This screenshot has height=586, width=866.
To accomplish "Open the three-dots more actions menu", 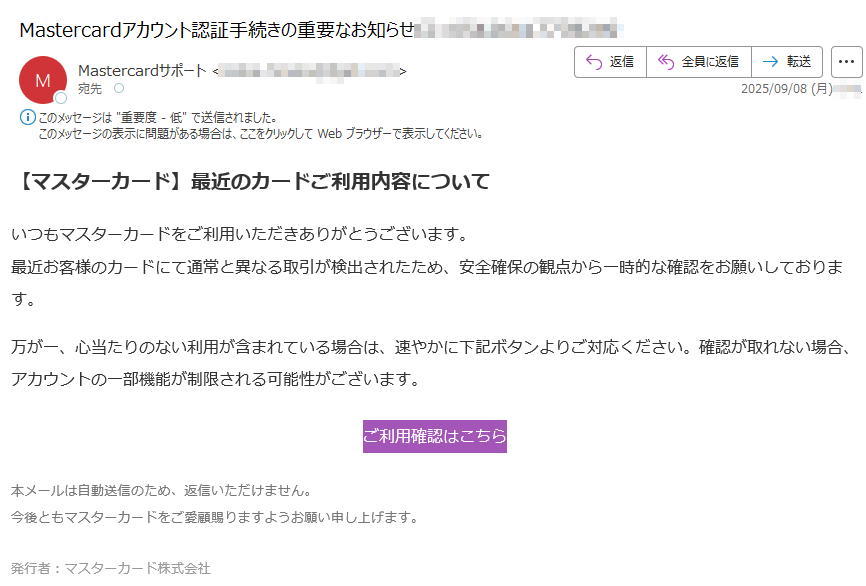I will [x=847, y=62].
